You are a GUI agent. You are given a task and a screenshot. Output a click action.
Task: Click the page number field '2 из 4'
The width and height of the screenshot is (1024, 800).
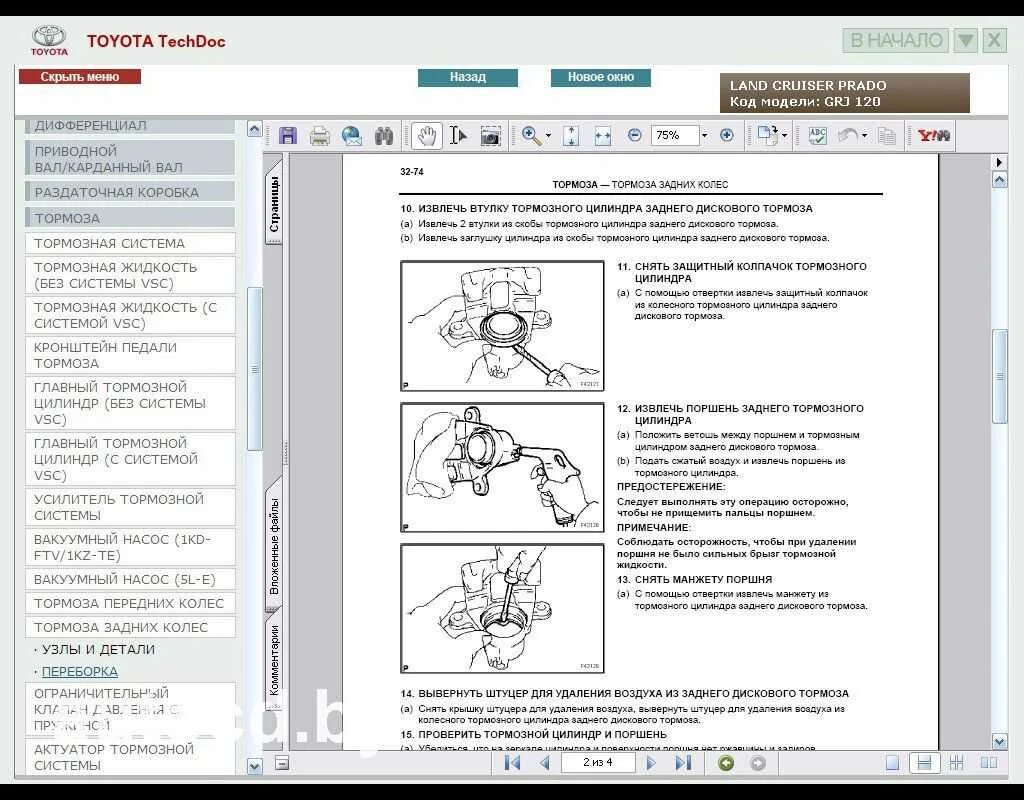click(598, 762)
